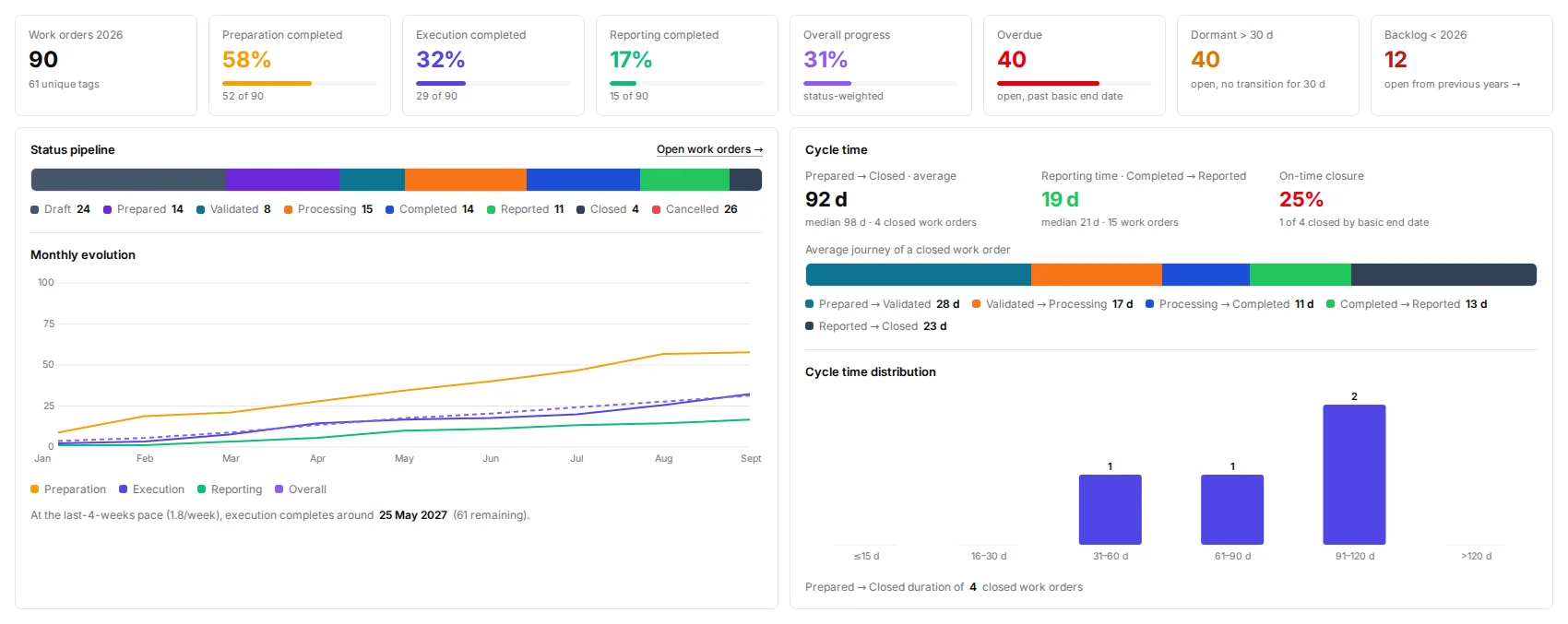Image resolution: width=1568 pixels, height=624 pixels.
Task: Click the Overall progress status-weighted bar
Action: [881, 83]
